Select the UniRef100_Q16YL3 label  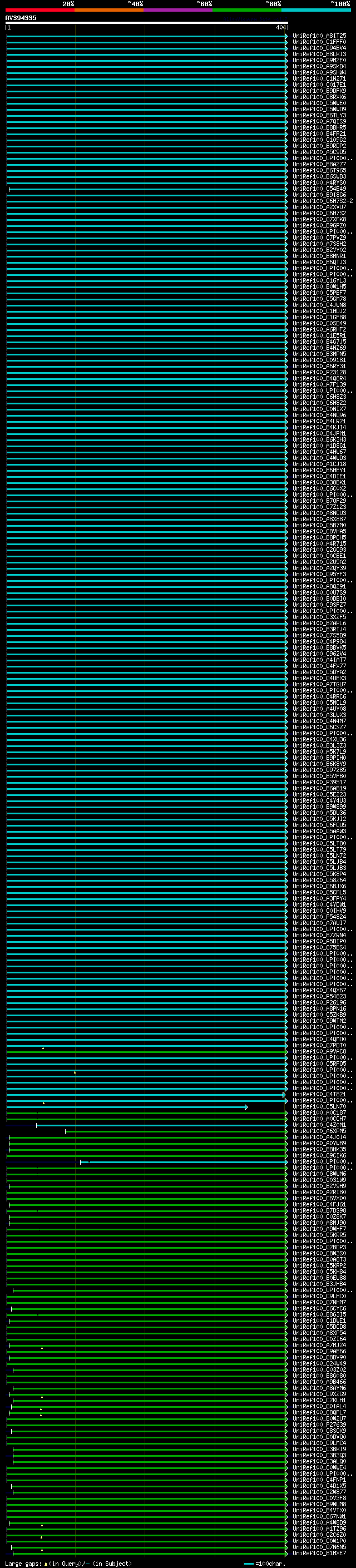[x=319, y=280]
